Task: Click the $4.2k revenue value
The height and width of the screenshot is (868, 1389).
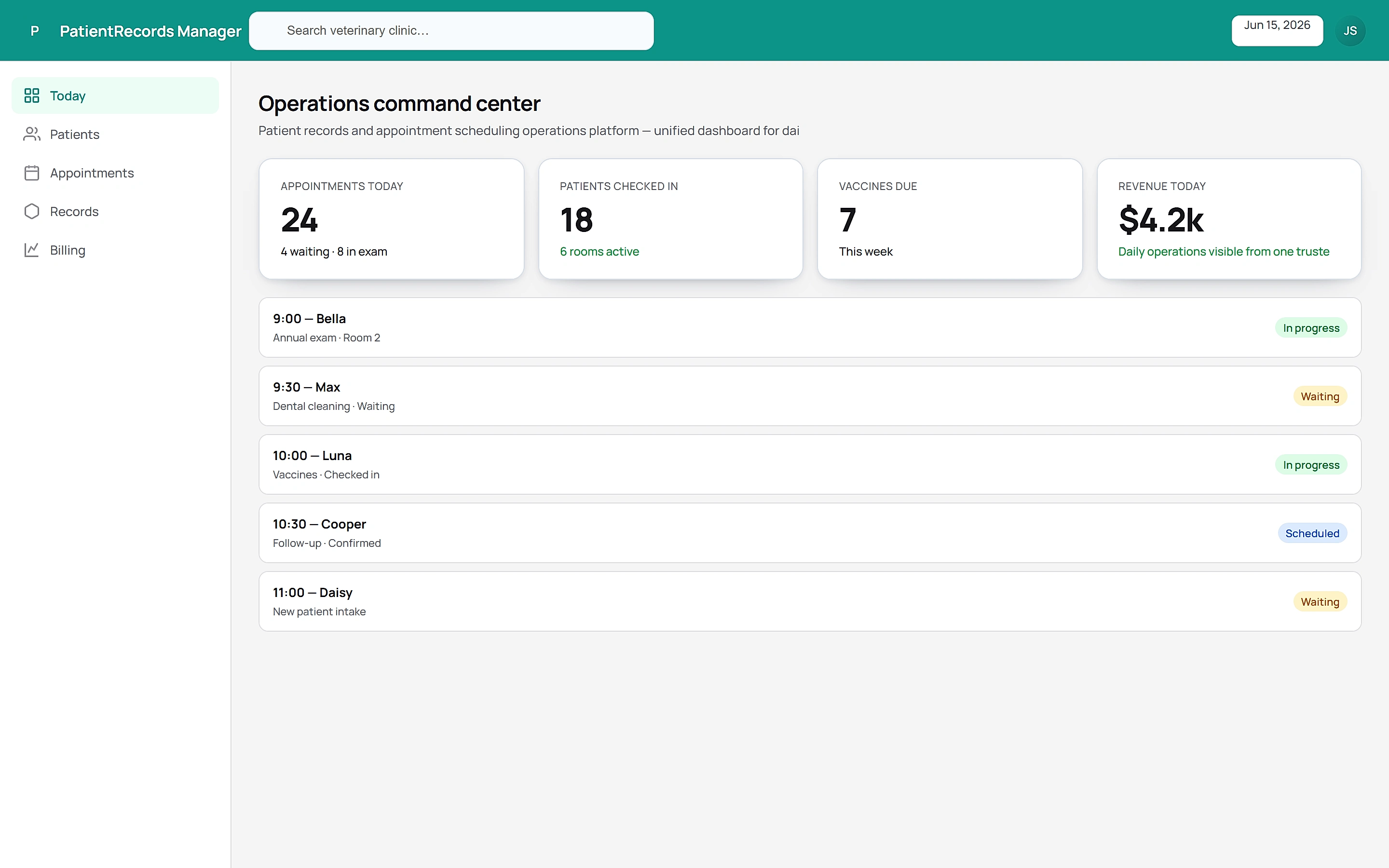Action: click(1160, 220)
